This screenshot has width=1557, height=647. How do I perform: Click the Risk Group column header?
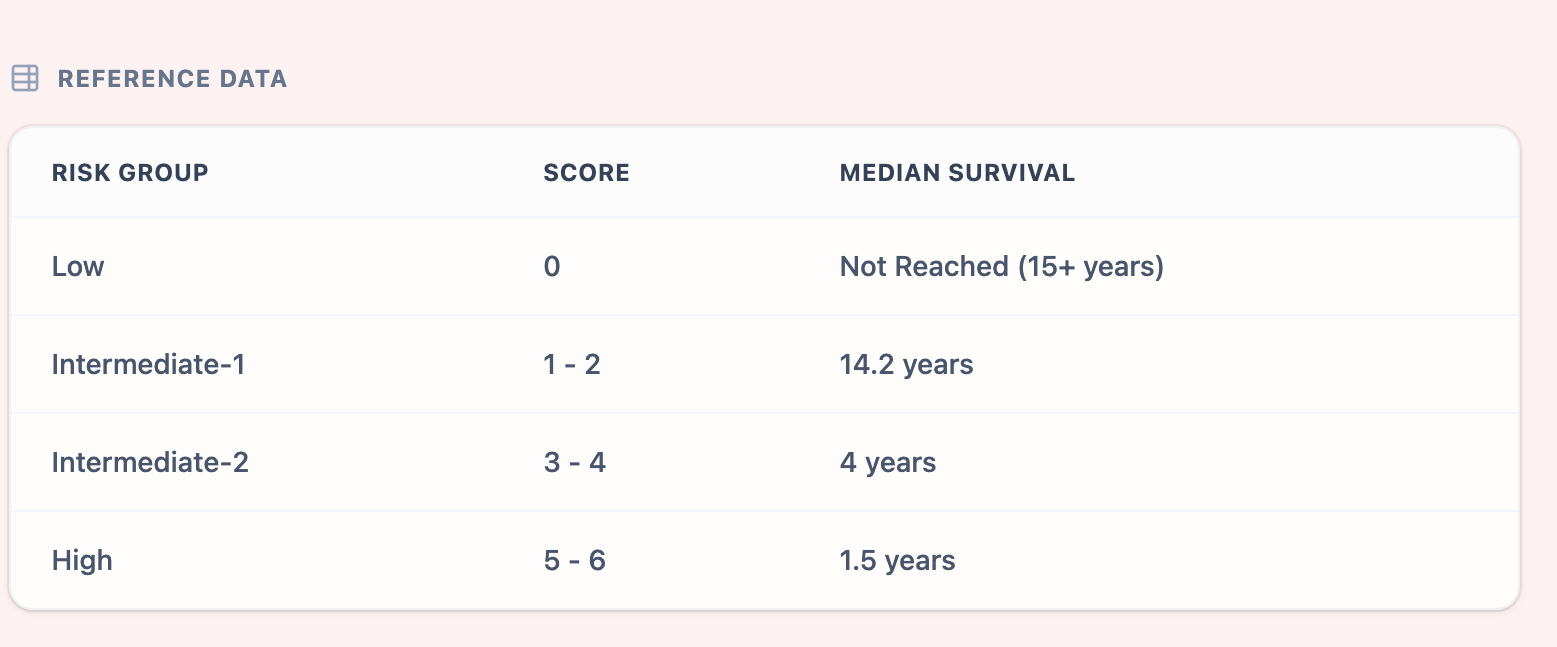(130, 173)
